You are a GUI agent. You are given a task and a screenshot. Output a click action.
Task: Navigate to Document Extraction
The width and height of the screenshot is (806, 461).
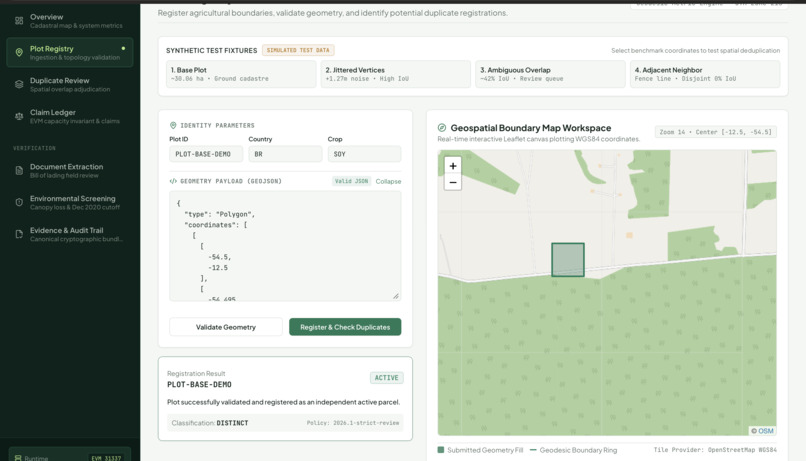point(70,171)
